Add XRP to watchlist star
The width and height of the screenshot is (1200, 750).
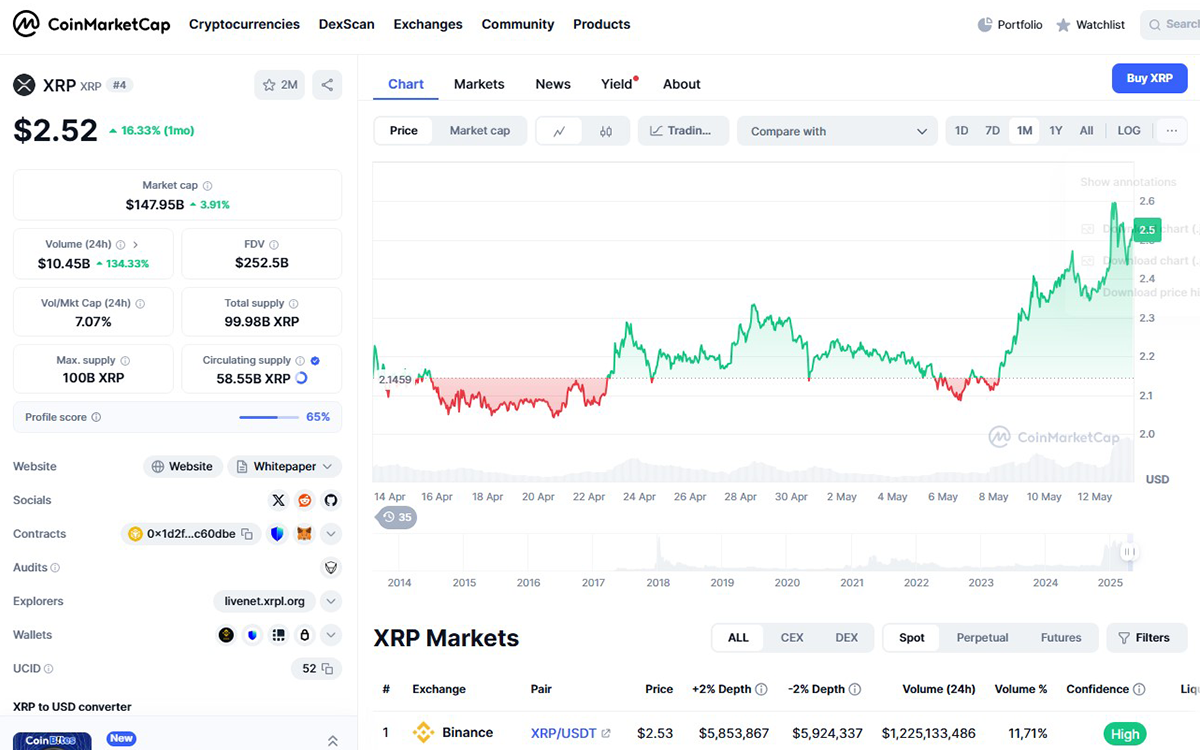280,85
